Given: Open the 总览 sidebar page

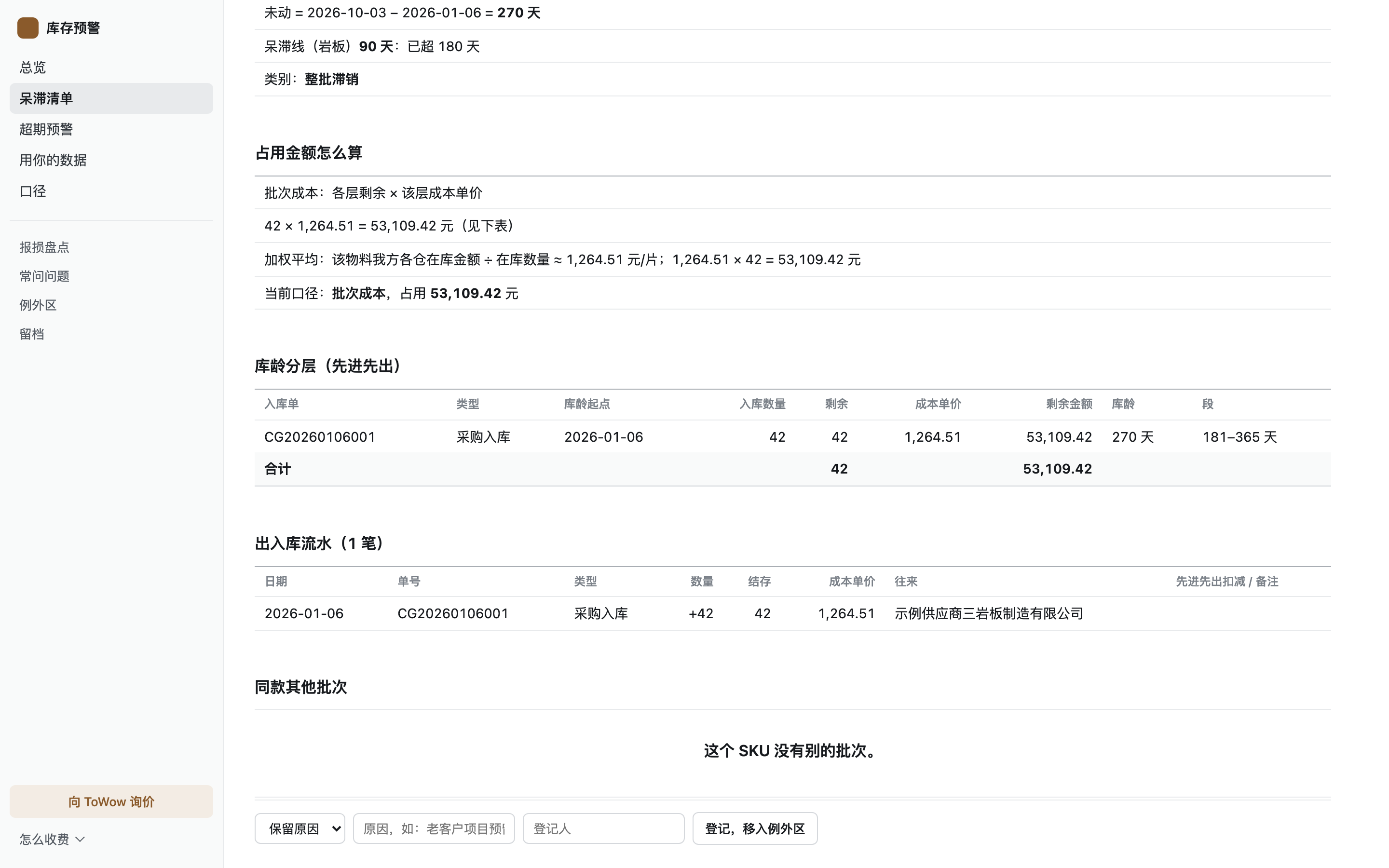Looking at the screenshot, I should click(x=111, y=67).
